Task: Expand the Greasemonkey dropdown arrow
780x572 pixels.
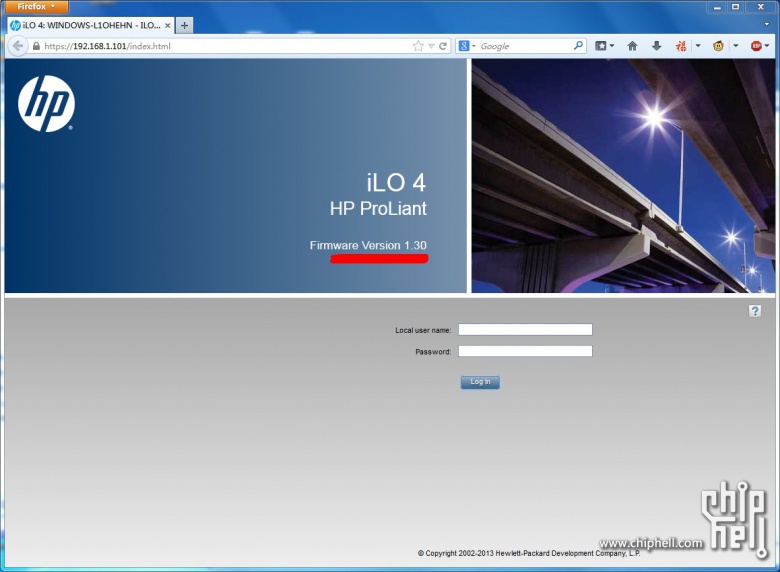Action: [736, 46]
